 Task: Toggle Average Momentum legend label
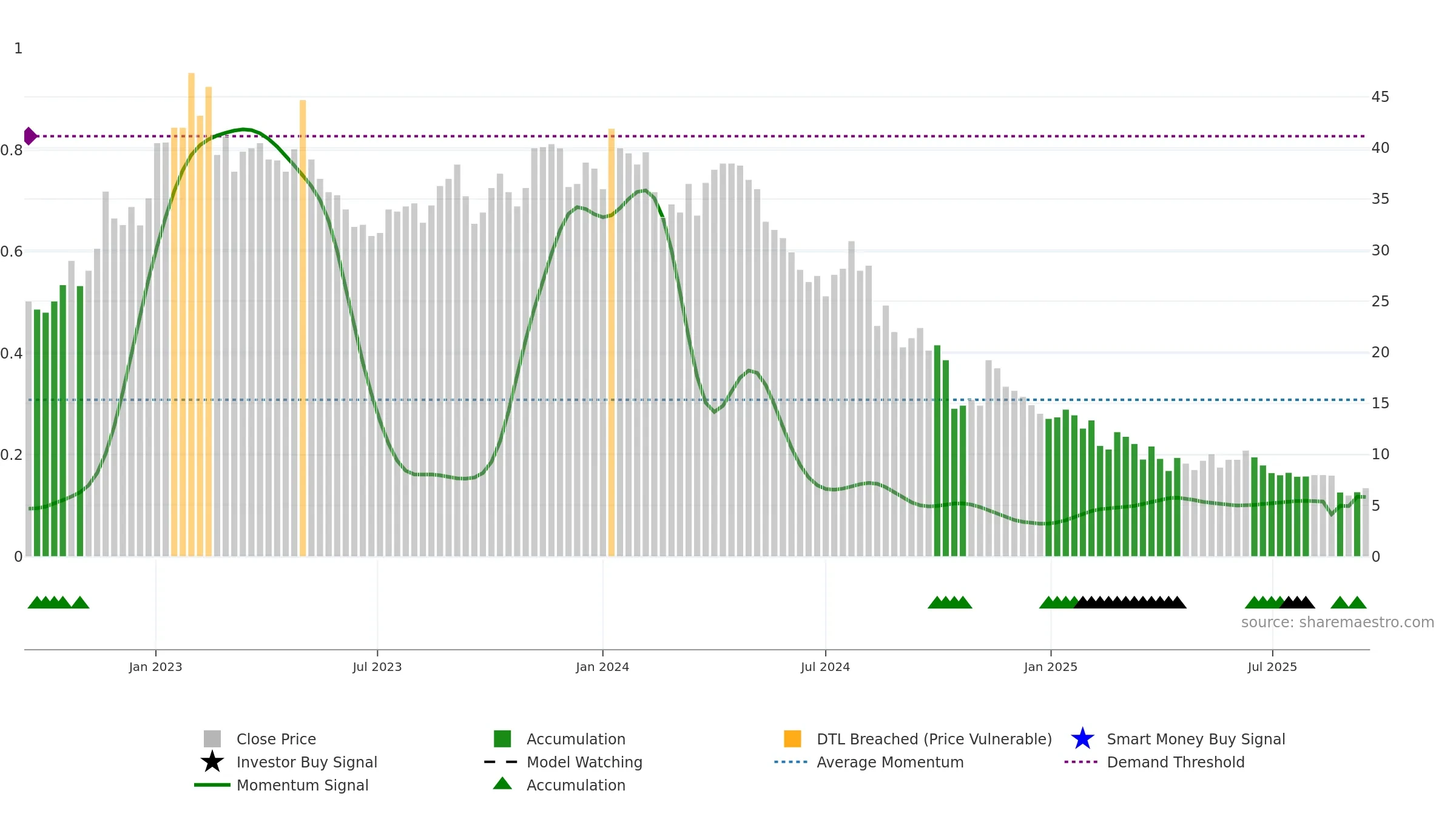tap(890, 762)
